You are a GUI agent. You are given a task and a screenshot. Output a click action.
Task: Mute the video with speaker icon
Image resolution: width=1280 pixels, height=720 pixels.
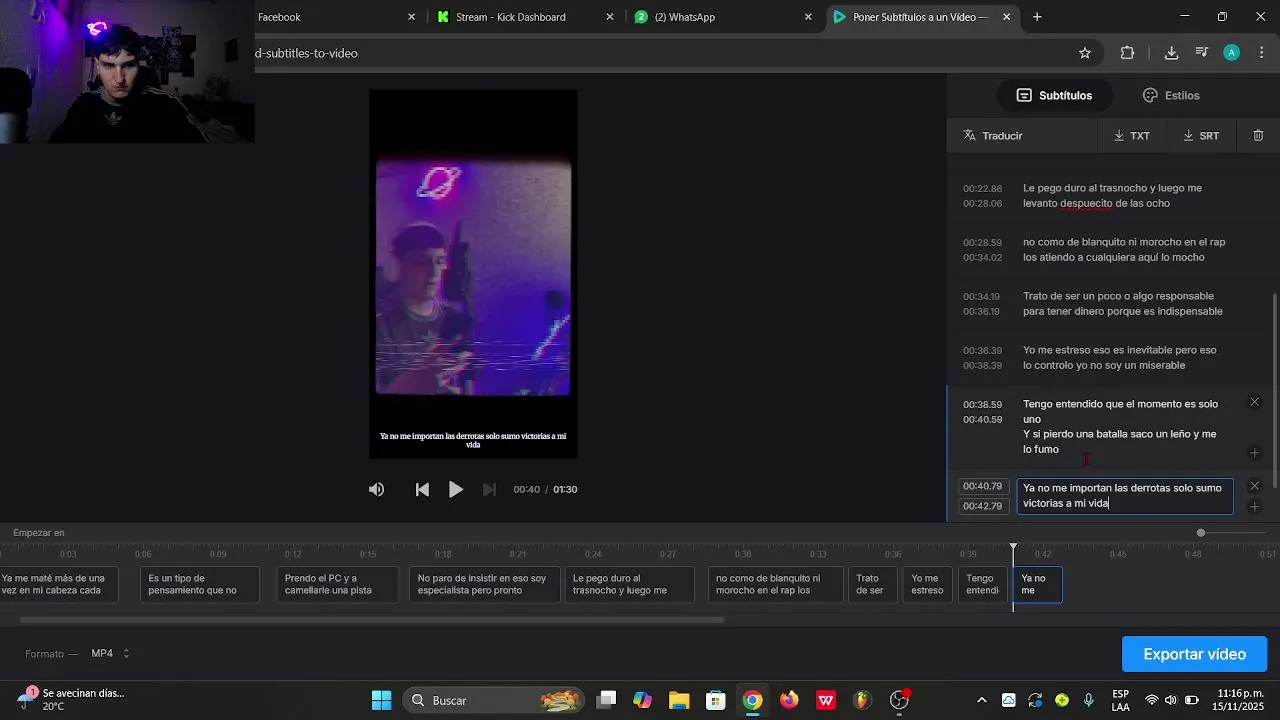click(x=376, y=489)
